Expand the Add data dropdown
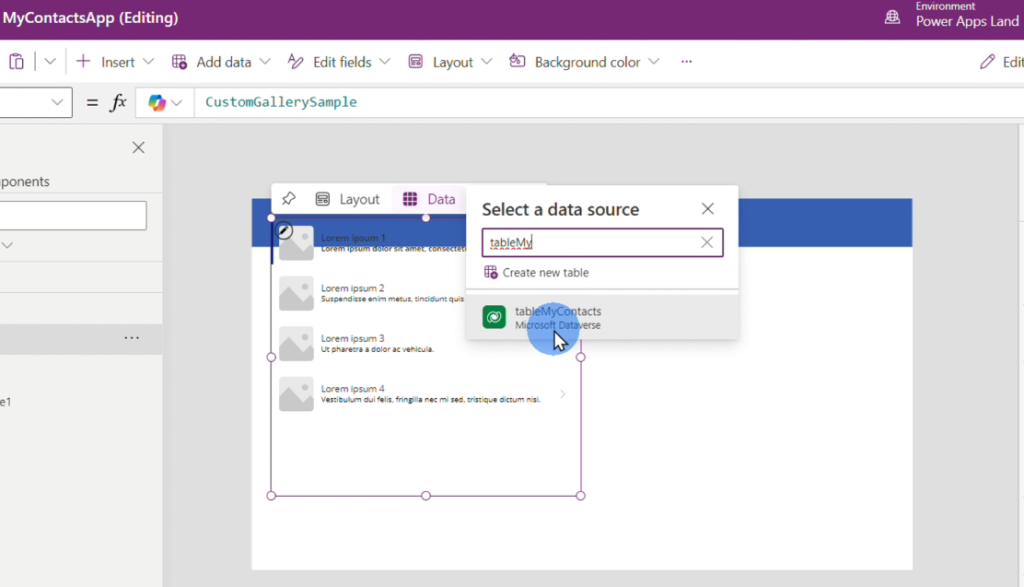The width and height of the screenshot is (1024, 587). pyautogui.click(x=221, y=62)
